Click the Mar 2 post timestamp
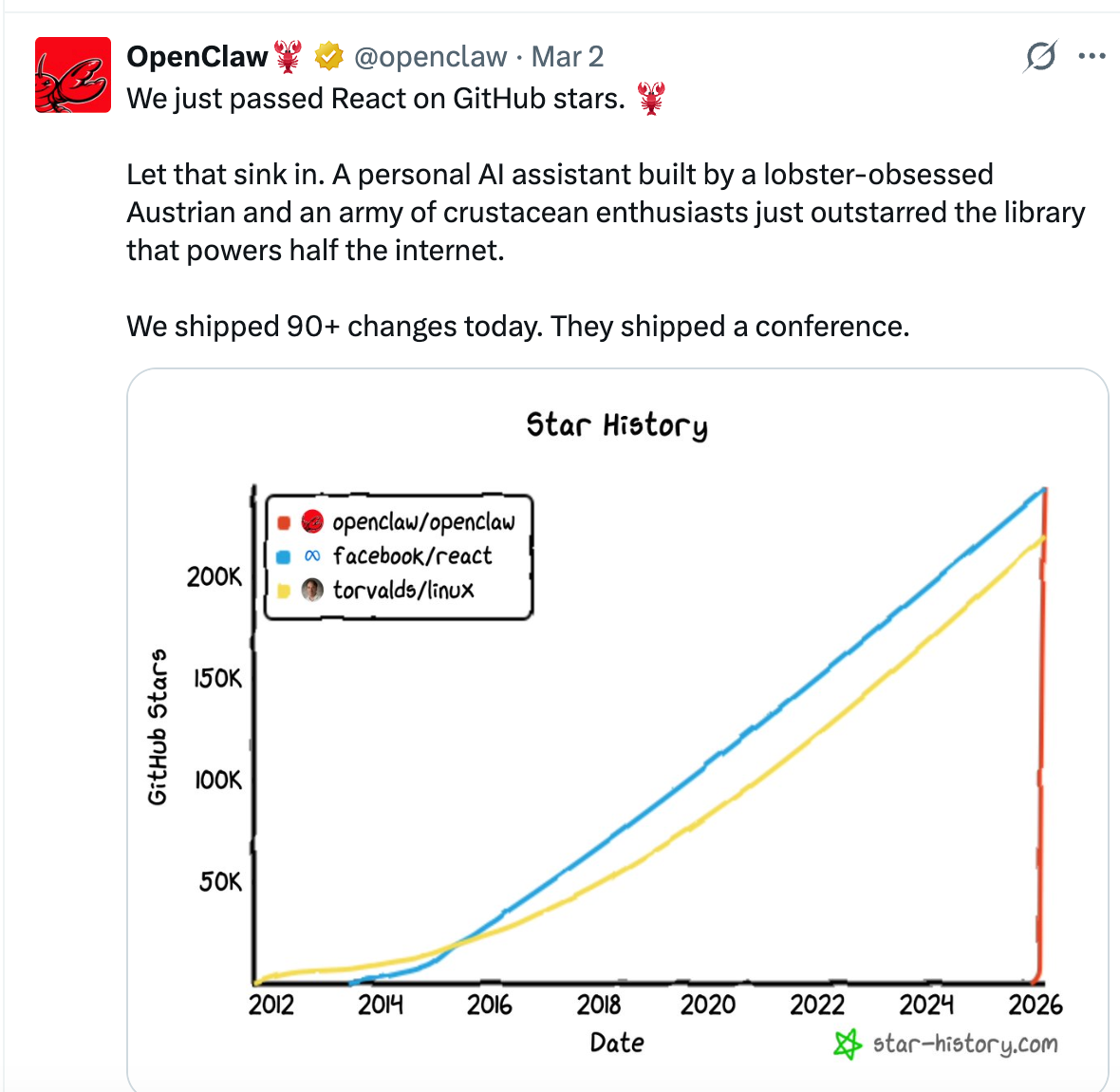This screenshot has height=1092, width=1120. [568, 57]
